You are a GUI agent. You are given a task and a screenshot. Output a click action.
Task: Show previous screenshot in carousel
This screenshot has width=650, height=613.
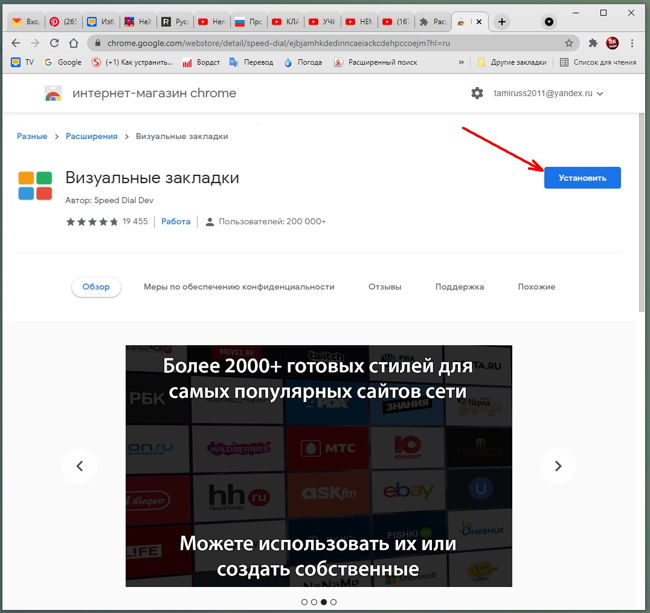80,466
